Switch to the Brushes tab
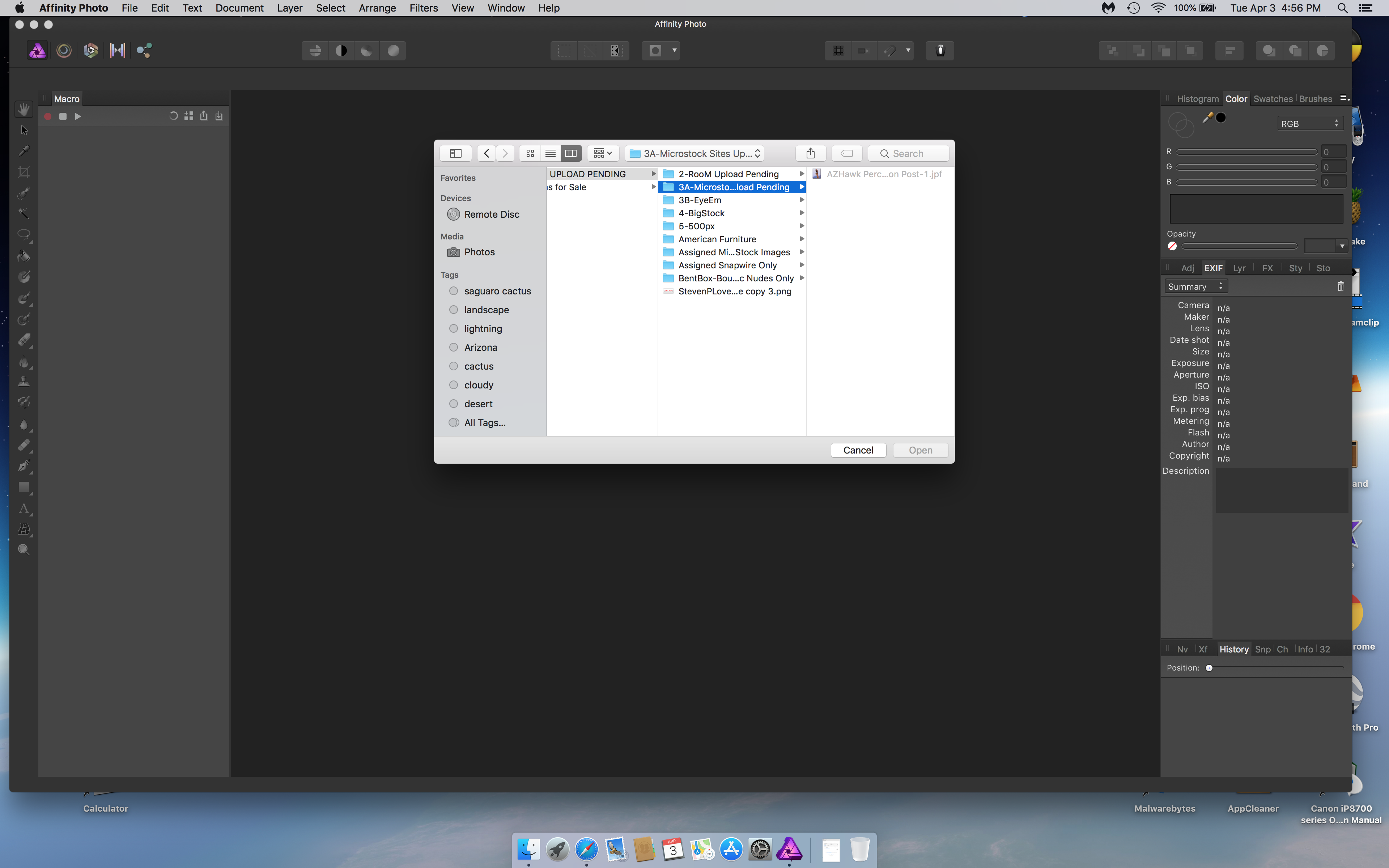 click(x=1316, y=99)
